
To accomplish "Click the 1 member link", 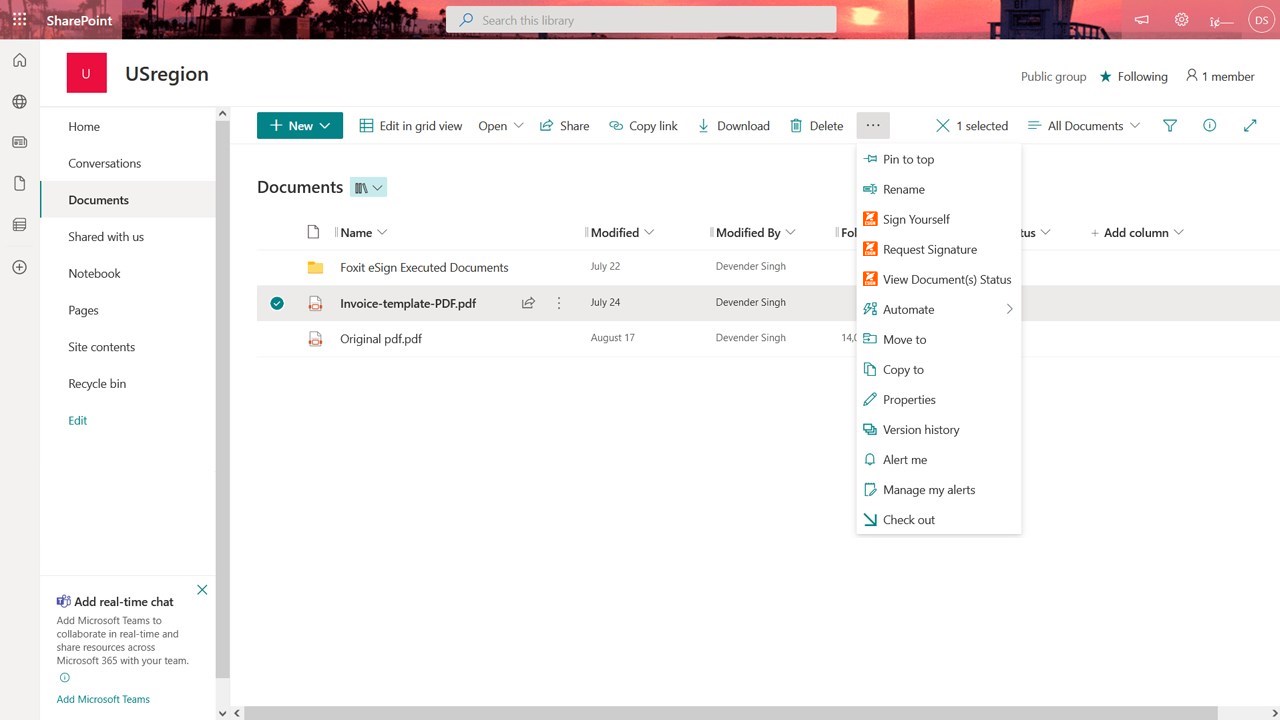I will coord(1220,76).
